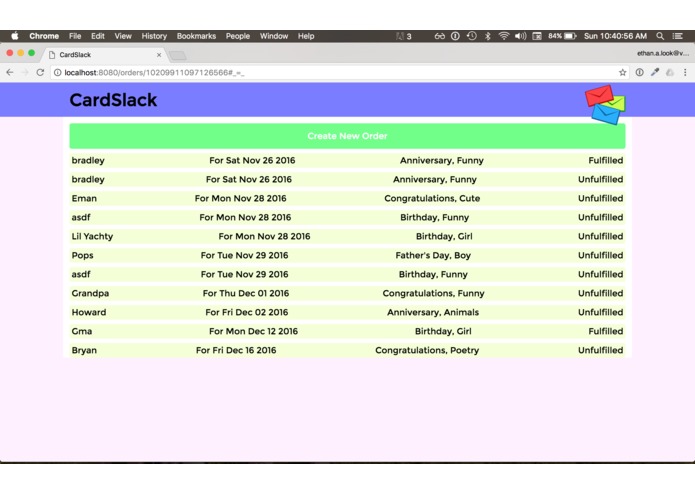Open the People menu

tap(238, 36)
